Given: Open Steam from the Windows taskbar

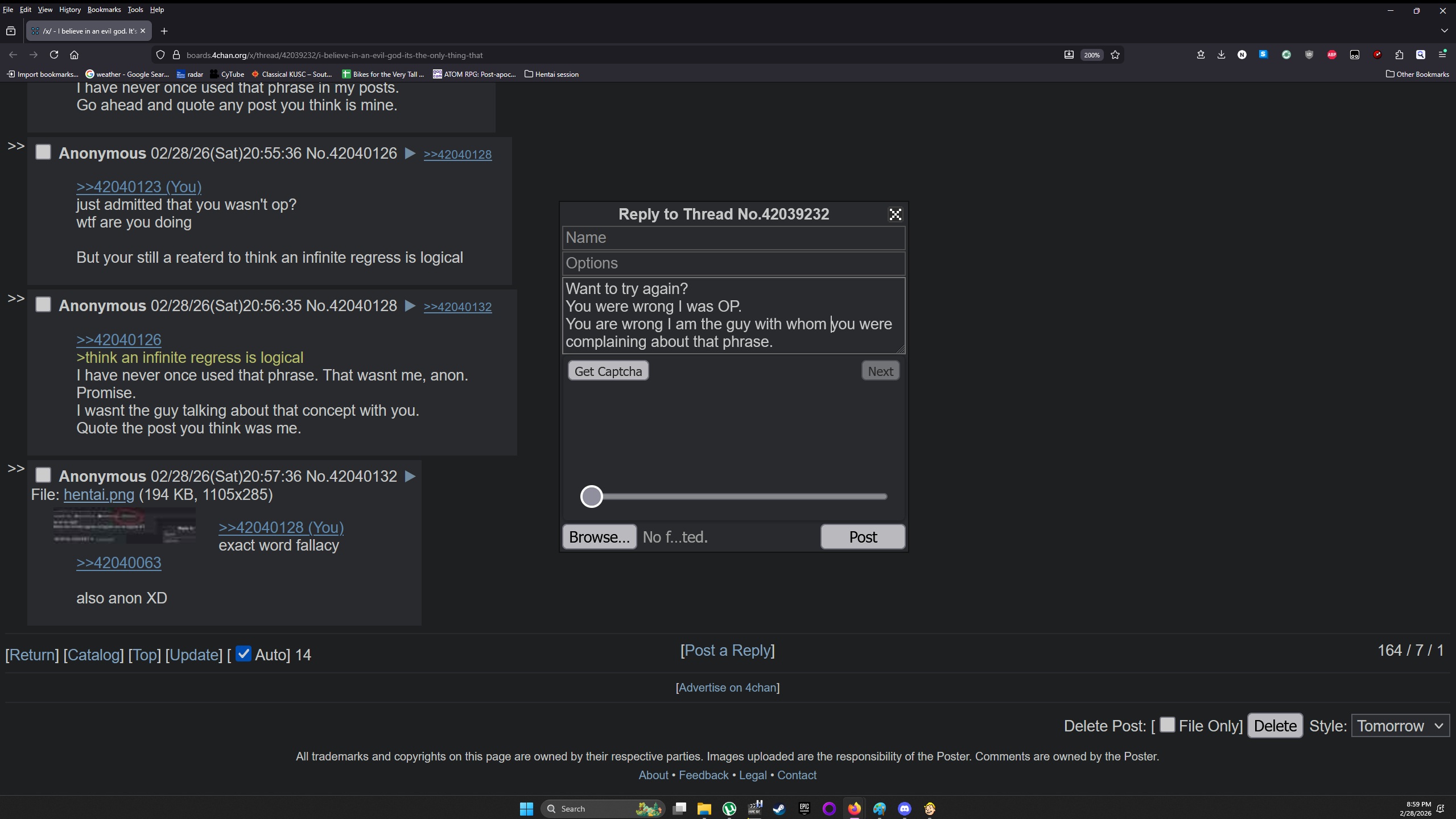Looking at the screenshot, I should [x=779, y=808].
